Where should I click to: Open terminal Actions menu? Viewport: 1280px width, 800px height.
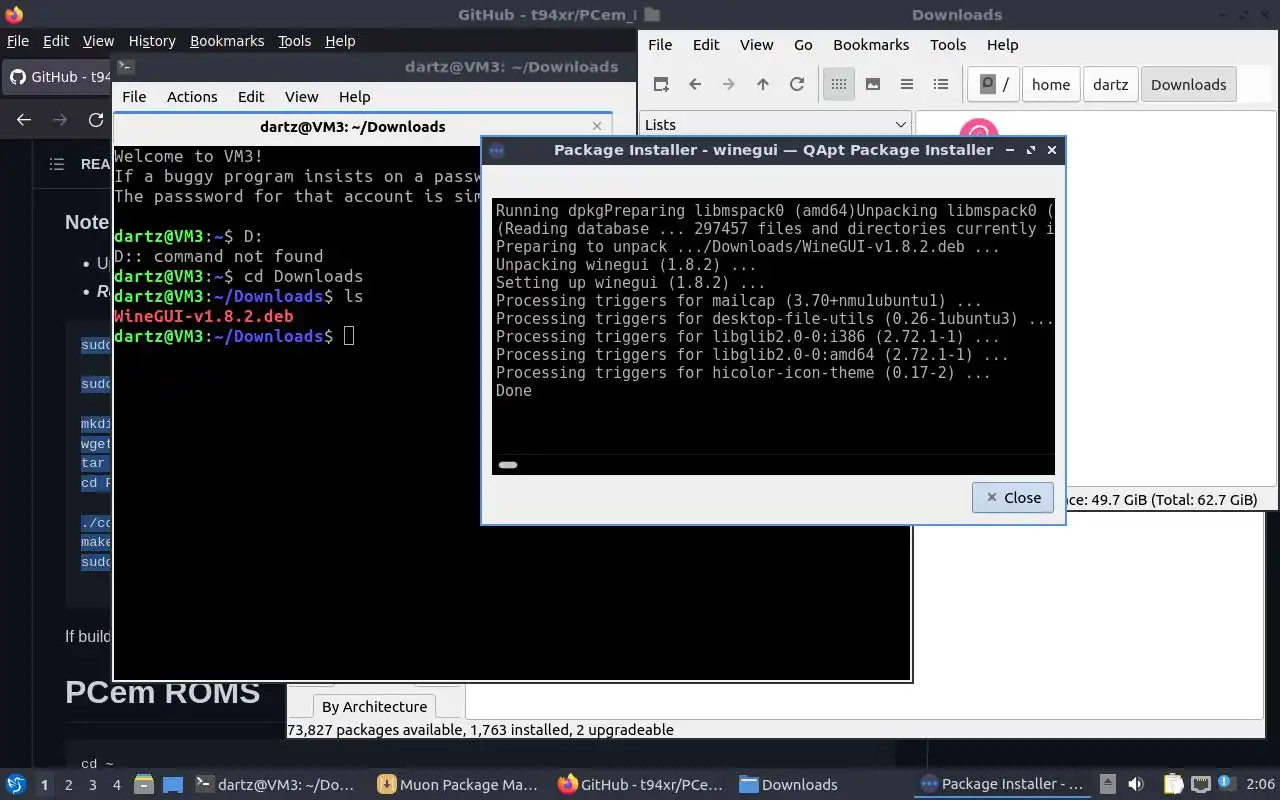click(192, 96)
